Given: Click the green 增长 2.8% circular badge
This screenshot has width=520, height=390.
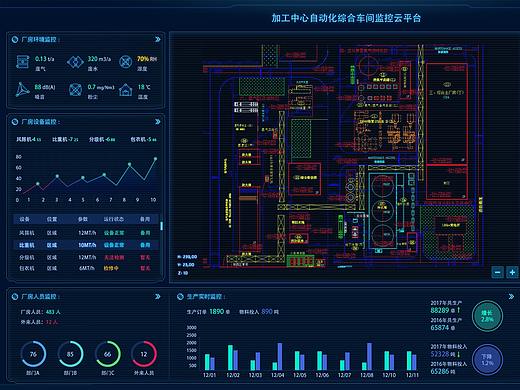Looking at the screenshot, I should (487, 316).
